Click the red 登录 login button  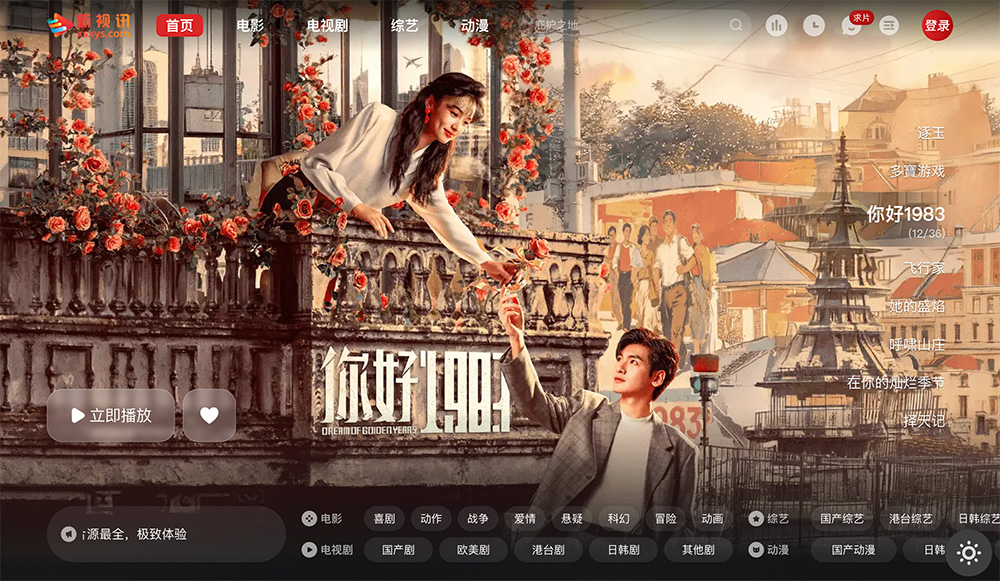pos(937,26)
